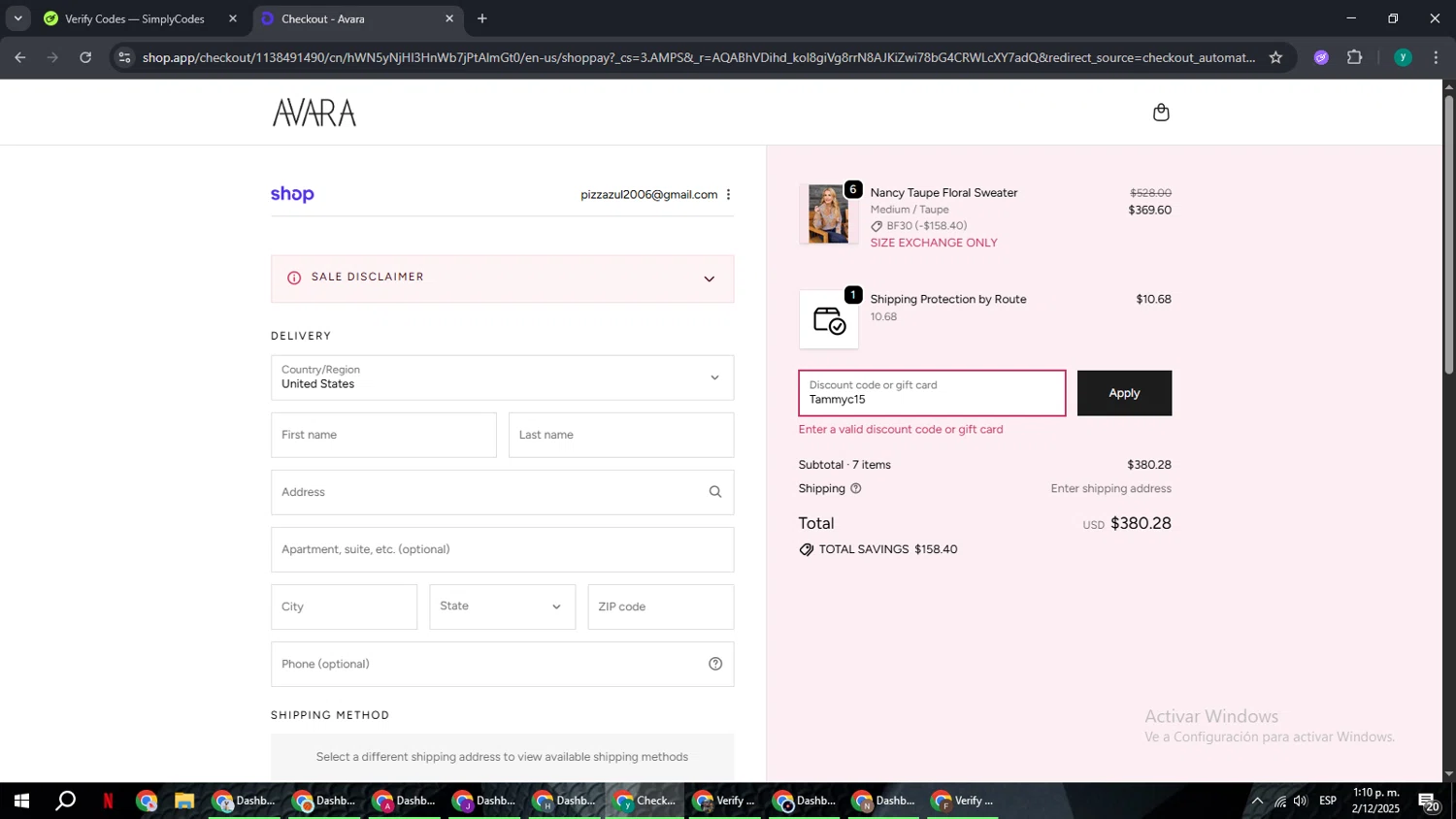Screen dimensions: 1456x819
Task: Close the Checkout - Avara tab
Action: pos(449,18)
